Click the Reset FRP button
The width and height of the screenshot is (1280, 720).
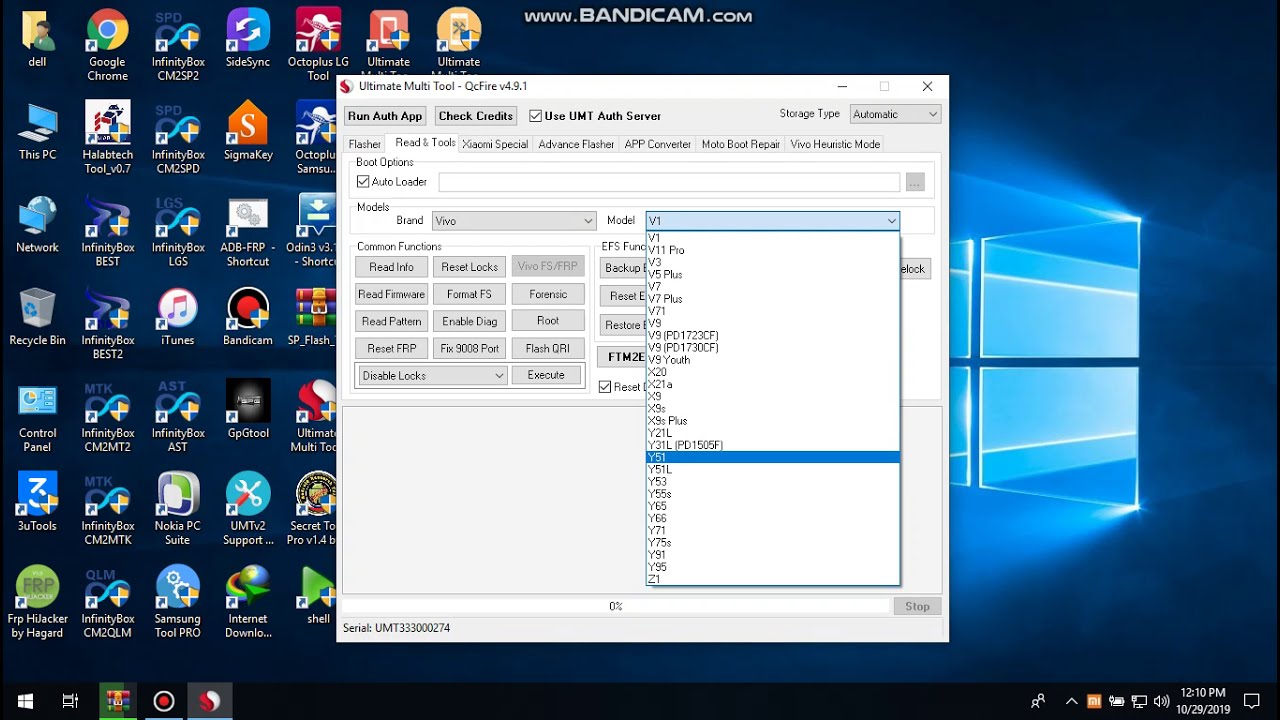click(x=391, y=348)
